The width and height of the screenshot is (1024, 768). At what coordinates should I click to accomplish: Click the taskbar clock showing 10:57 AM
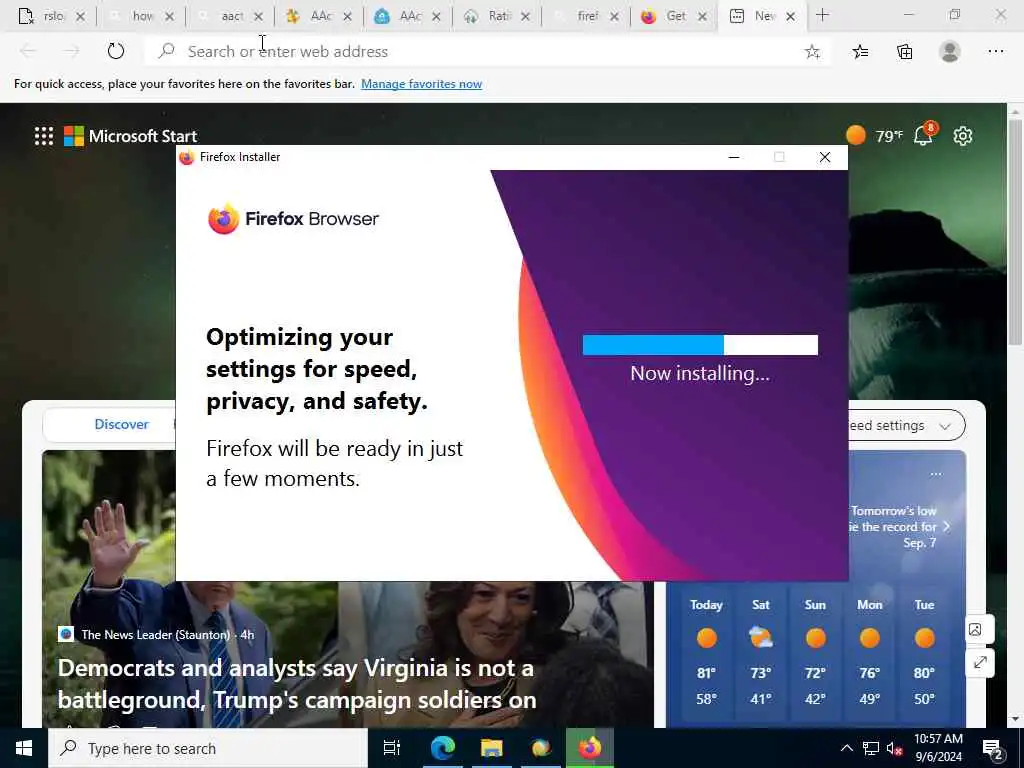pyautogui.click(x=938, y=748)
